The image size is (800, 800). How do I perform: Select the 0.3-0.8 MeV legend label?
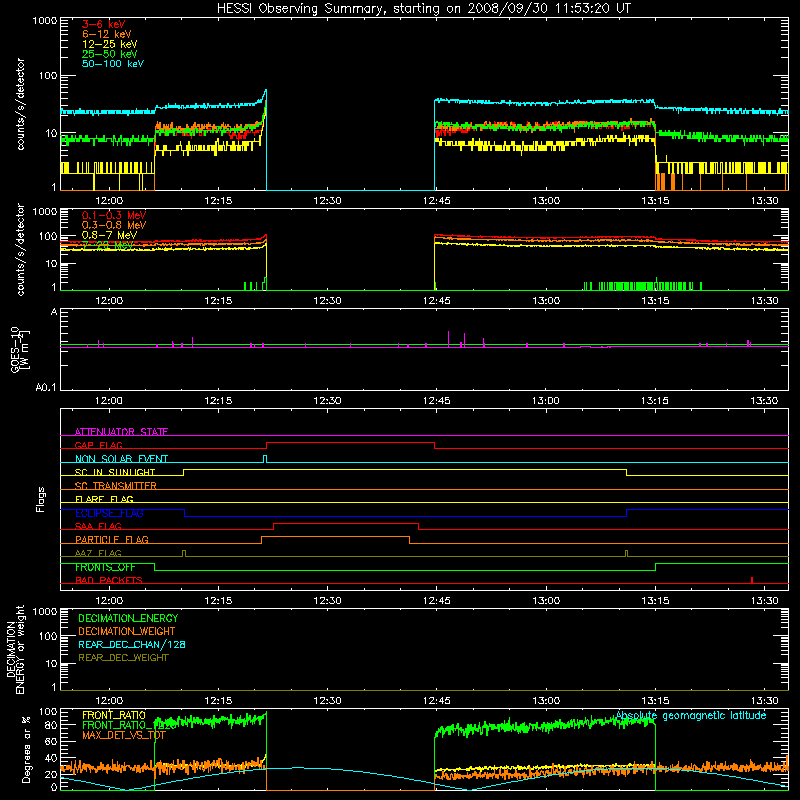coord(114,225)
